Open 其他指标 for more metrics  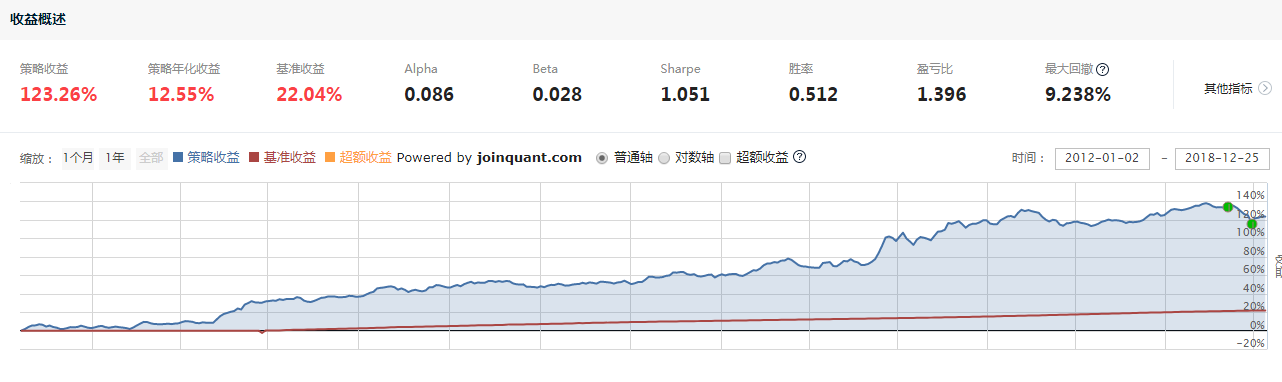(1228, 88)
